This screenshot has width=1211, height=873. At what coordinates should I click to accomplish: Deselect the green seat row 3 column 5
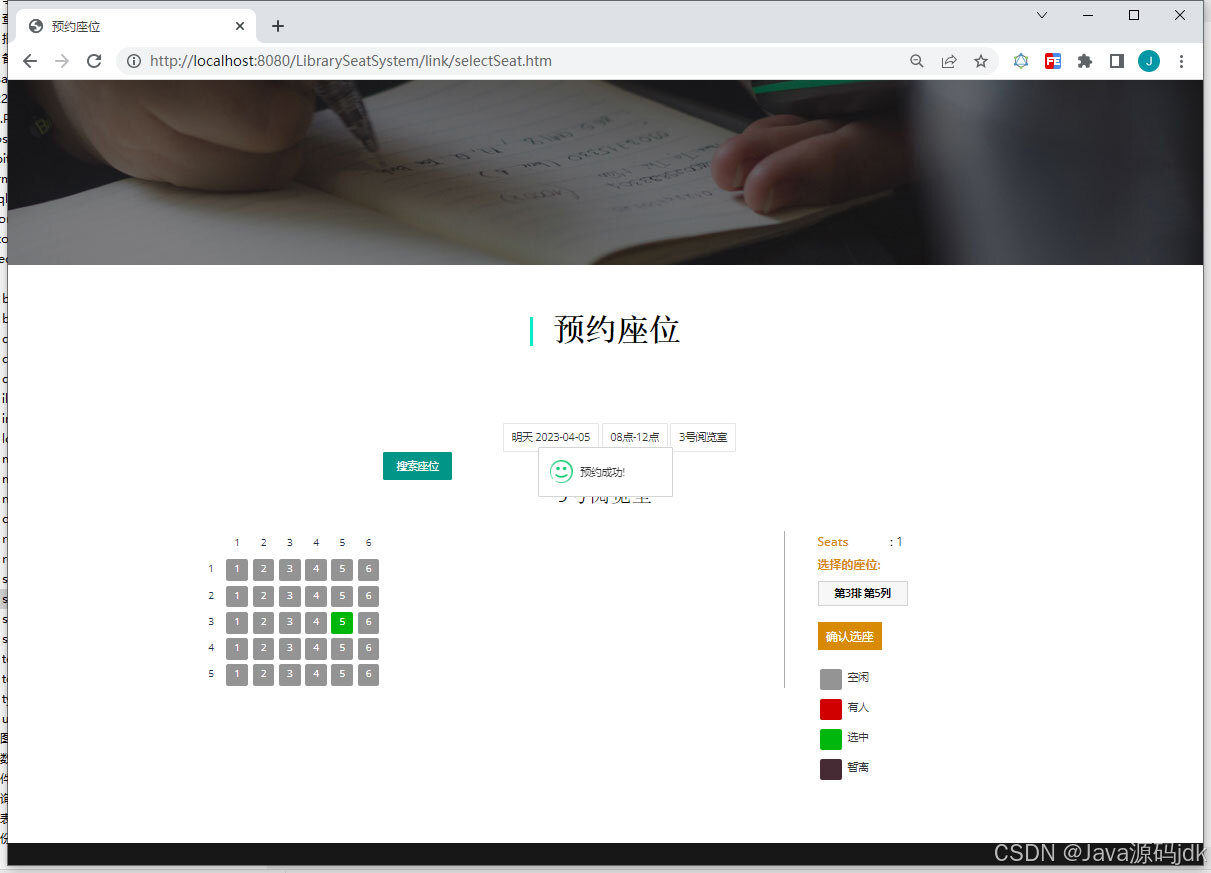coord(342,622)
